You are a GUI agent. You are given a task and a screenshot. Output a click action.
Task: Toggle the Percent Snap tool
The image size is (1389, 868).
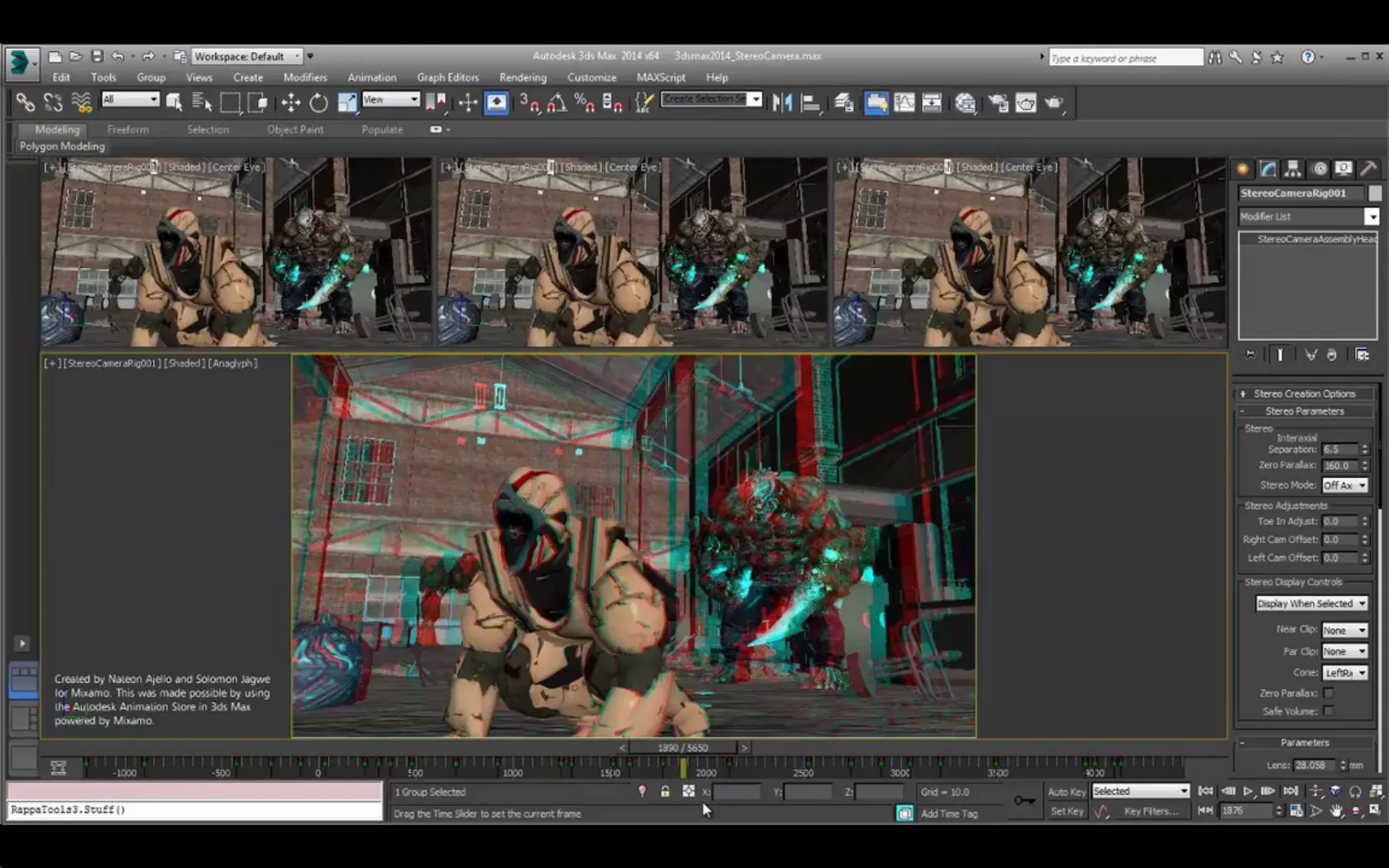click(x=585, y=103)
